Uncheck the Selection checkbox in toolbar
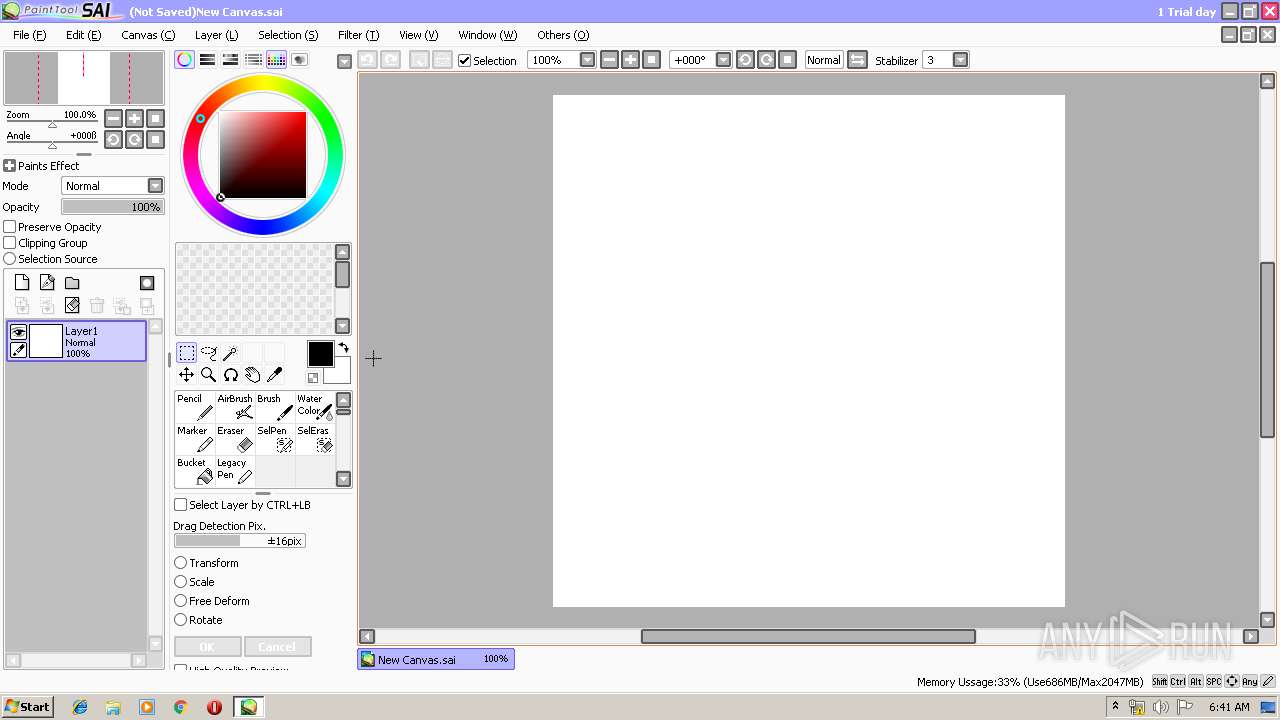 tap(464, 60)
